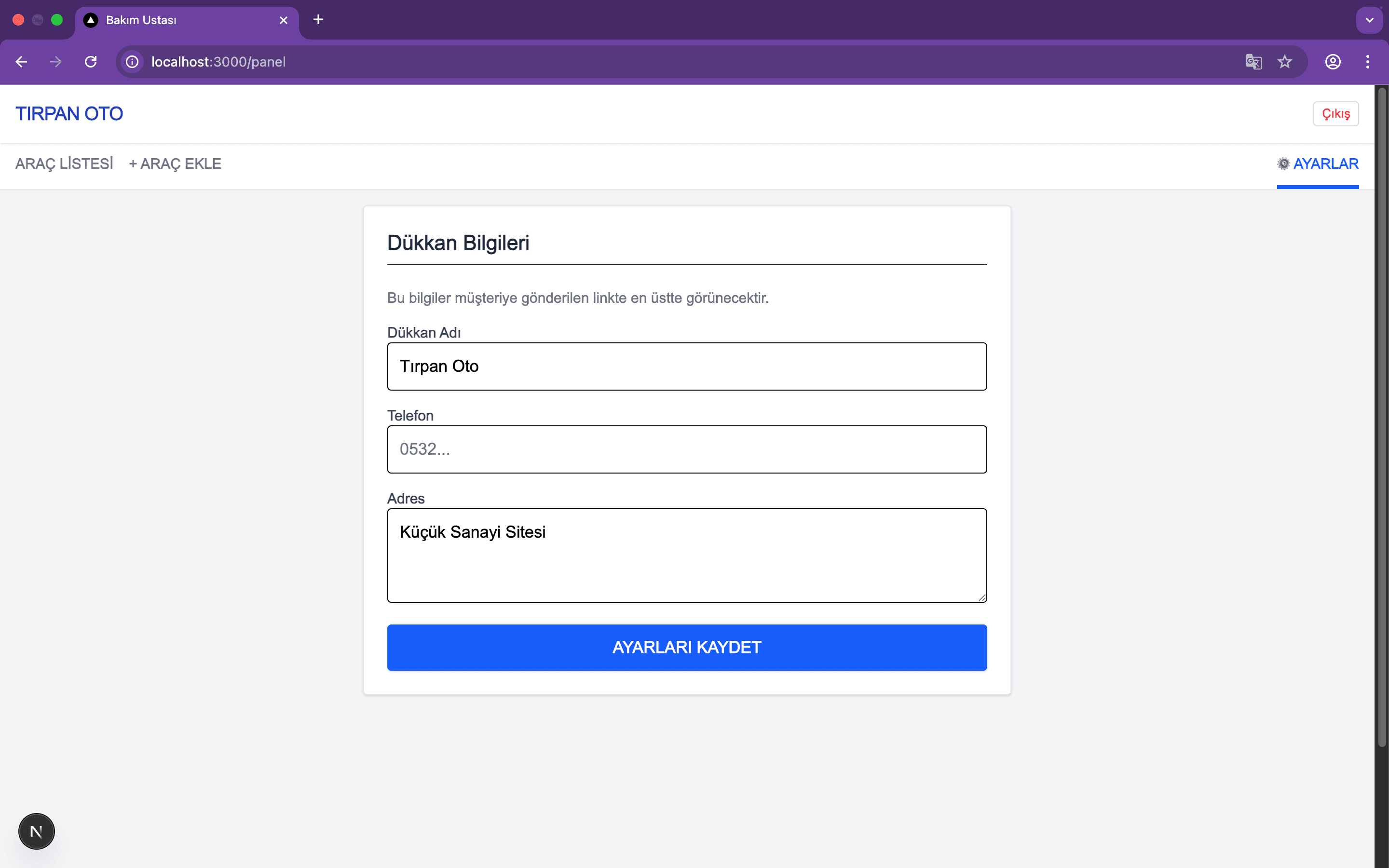Click into the Telefon input field
The width and height of the screenshot is (1389, 868).
point(687,449)
